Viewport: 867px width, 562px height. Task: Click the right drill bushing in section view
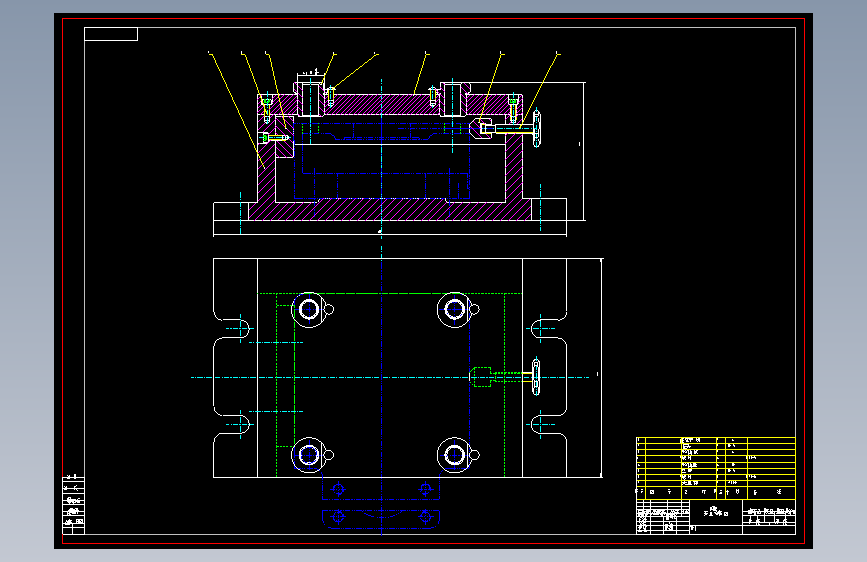[453, 98]
